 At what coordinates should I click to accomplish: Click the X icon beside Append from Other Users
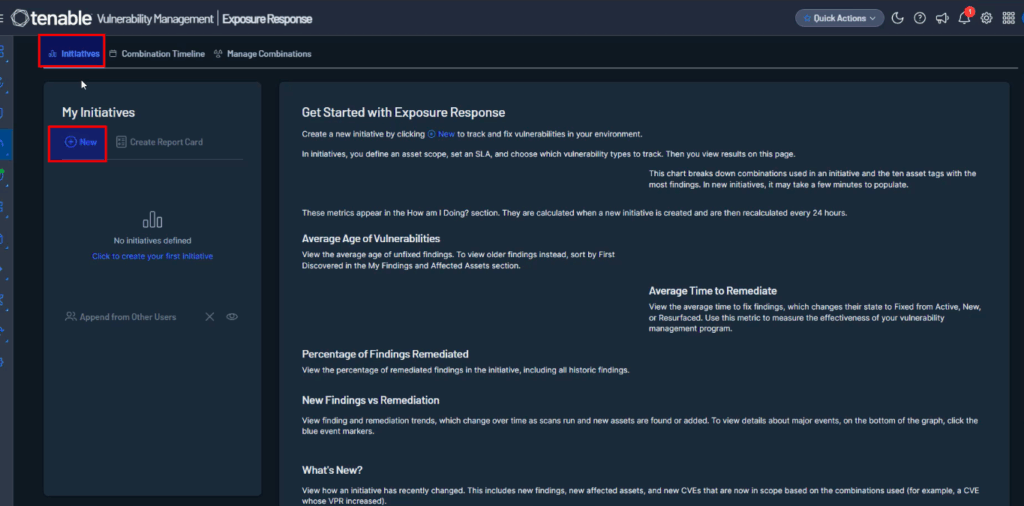pos(210,317)
